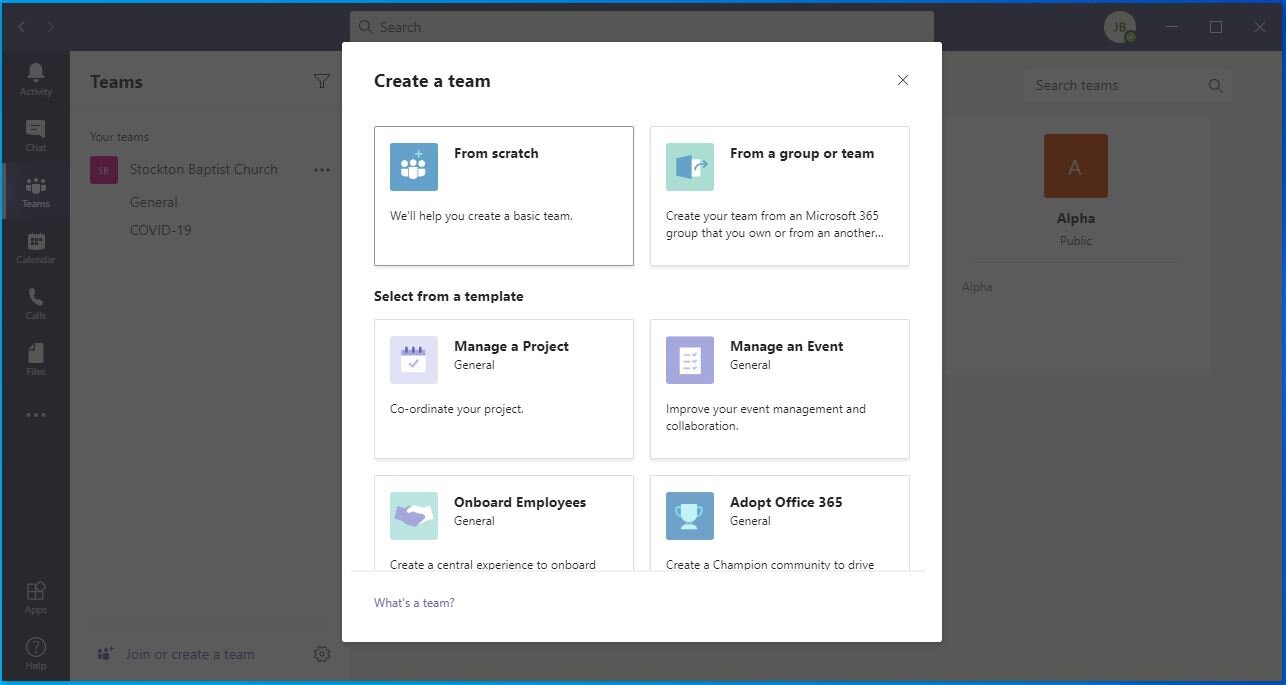Select the Manage a Project template title
The image size is (1286, 685).
point(511,346)
